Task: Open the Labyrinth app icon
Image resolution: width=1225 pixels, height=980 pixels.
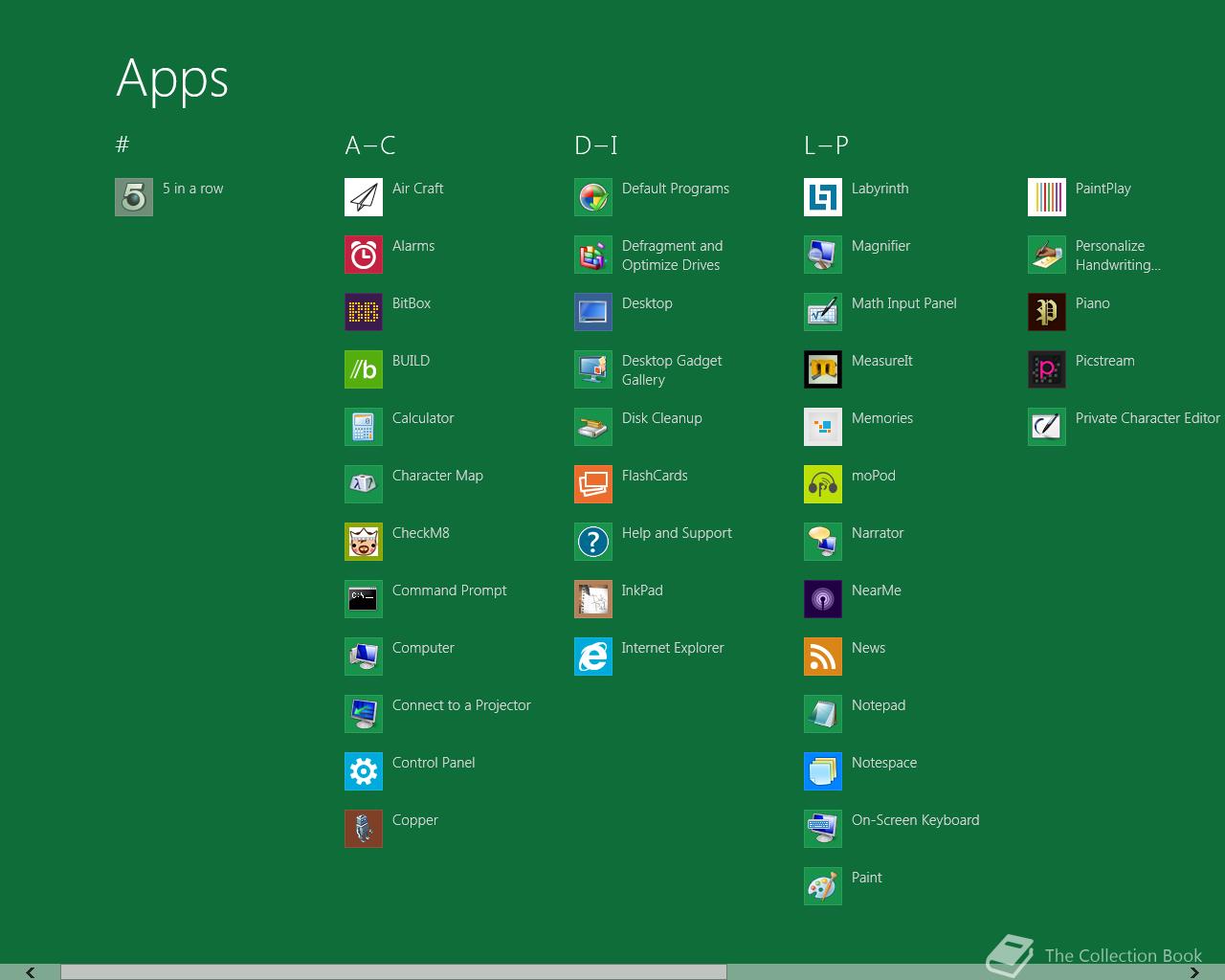Action: point(823,197)
